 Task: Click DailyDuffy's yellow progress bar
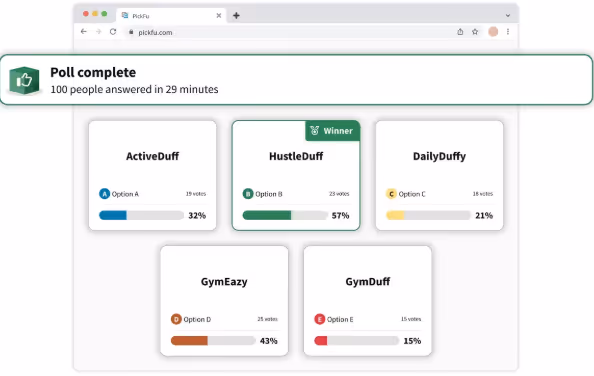(428, 215)
